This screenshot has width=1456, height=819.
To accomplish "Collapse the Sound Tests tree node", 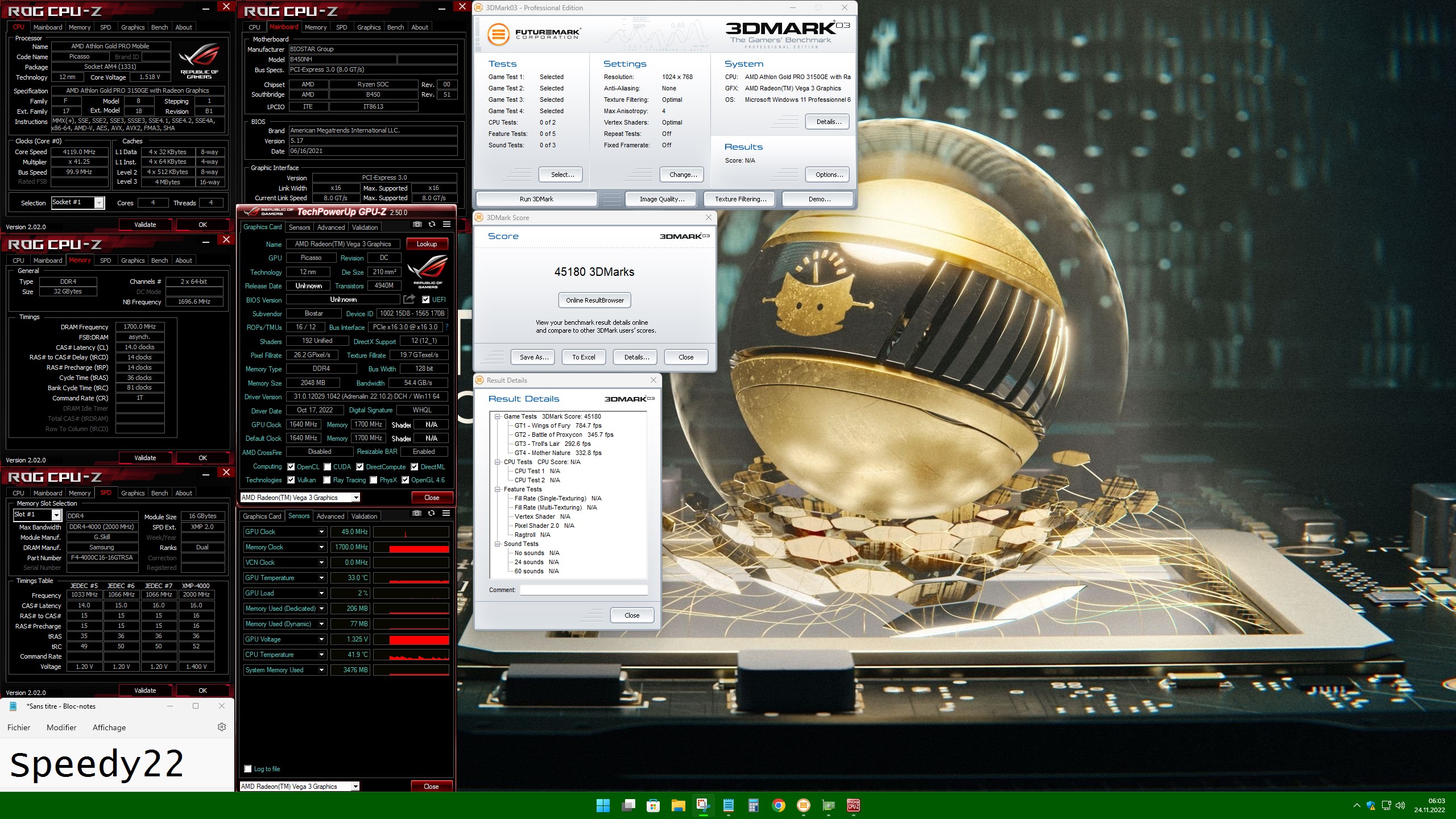I will click(497, 544).
